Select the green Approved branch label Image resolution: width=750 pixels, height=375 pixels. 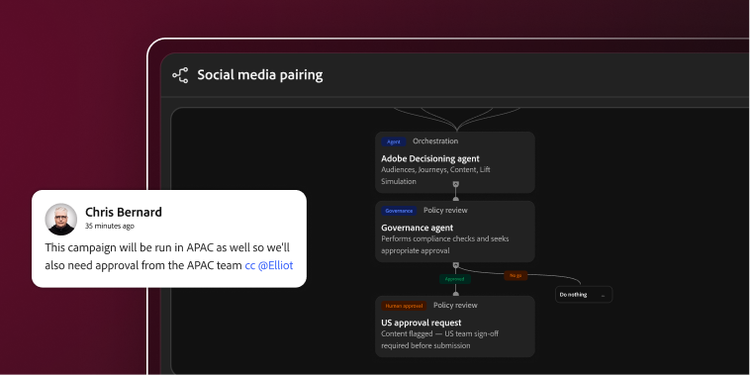click(x=455, y=279)
